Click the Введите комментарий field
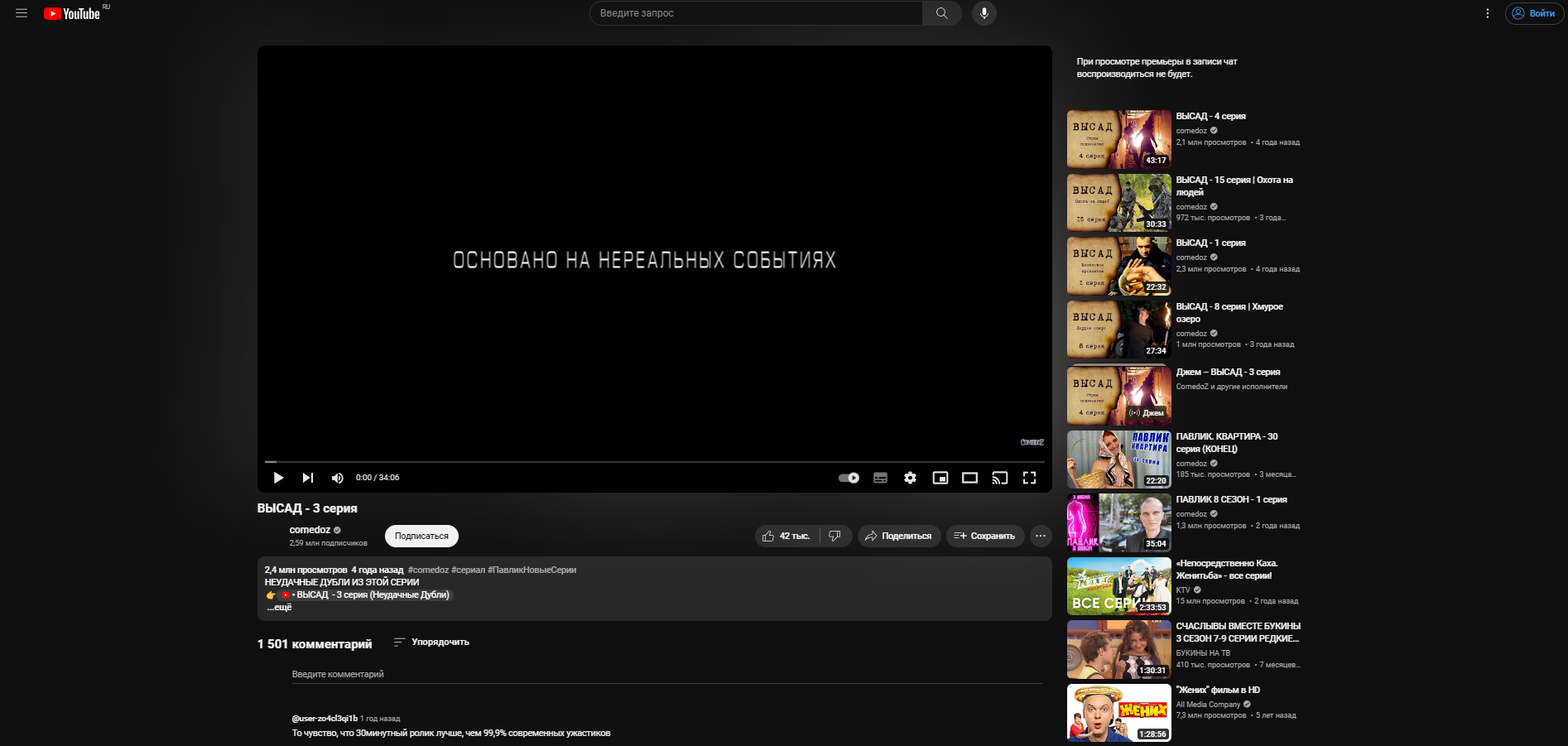The height and width of the screenshot is (746, 1568). tap(666, 674)
